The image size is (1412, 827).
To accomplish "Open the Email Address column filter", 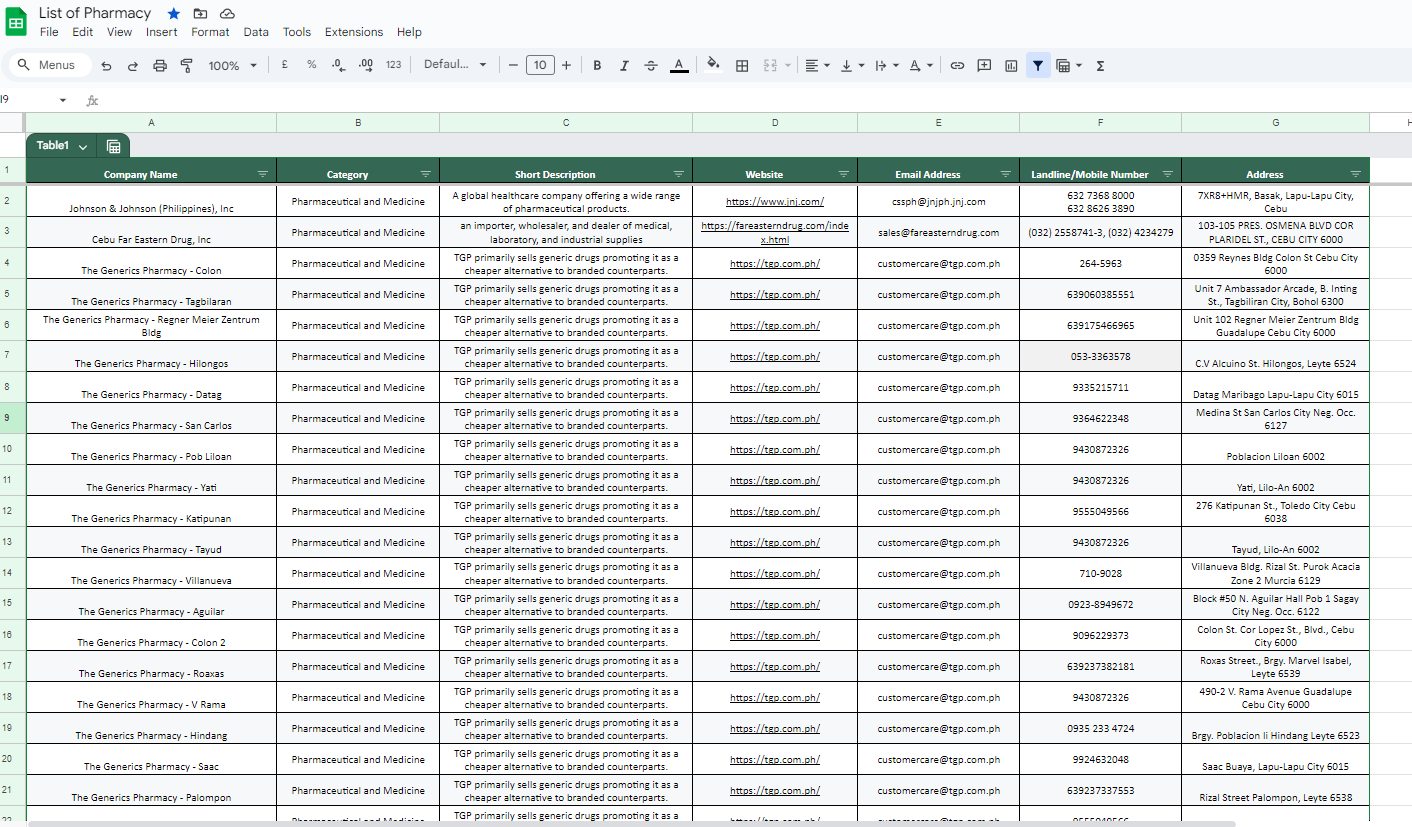I will [x=1006, y=174].
